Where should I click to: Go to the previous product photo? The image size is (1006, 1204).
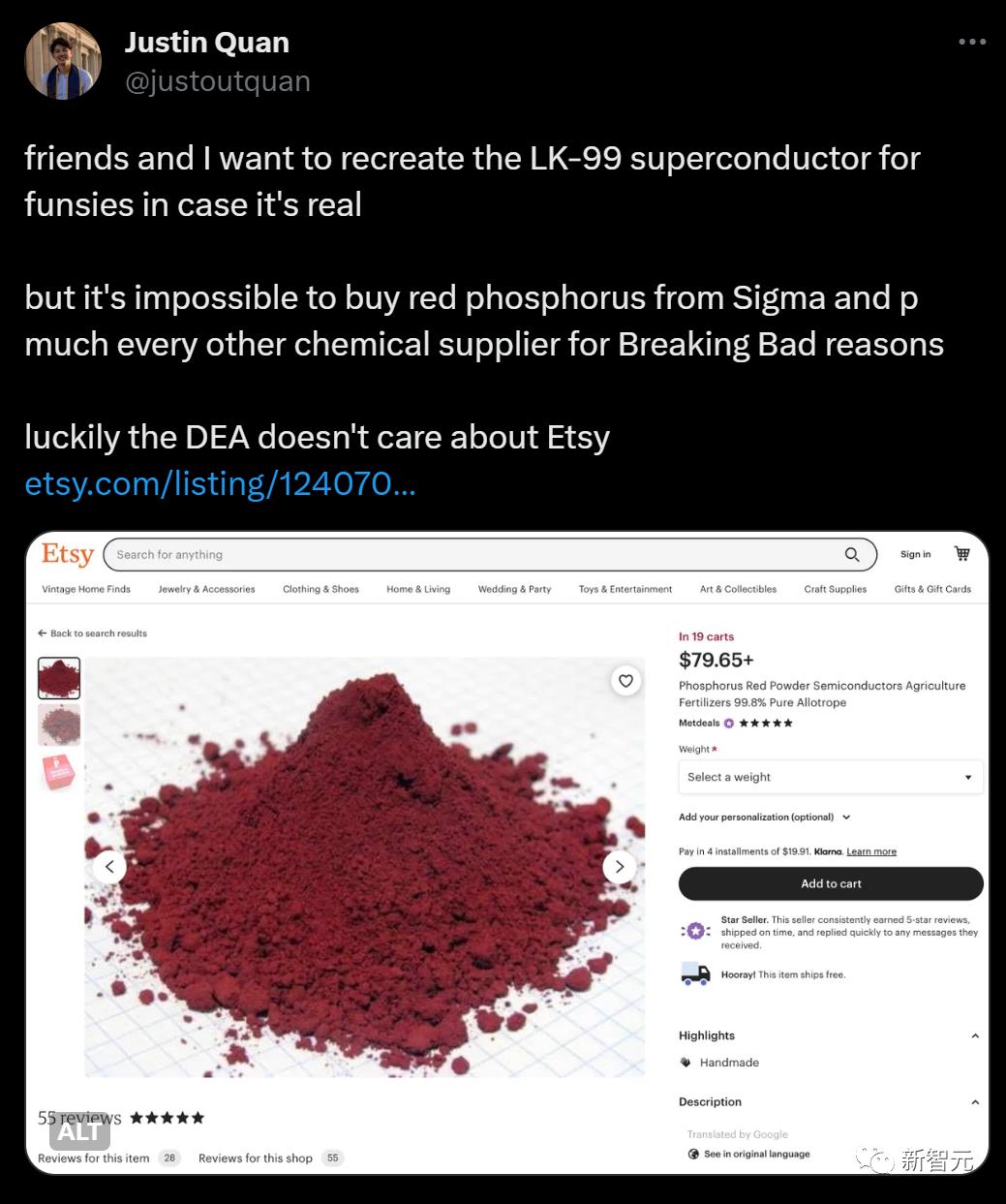[109, 867]
